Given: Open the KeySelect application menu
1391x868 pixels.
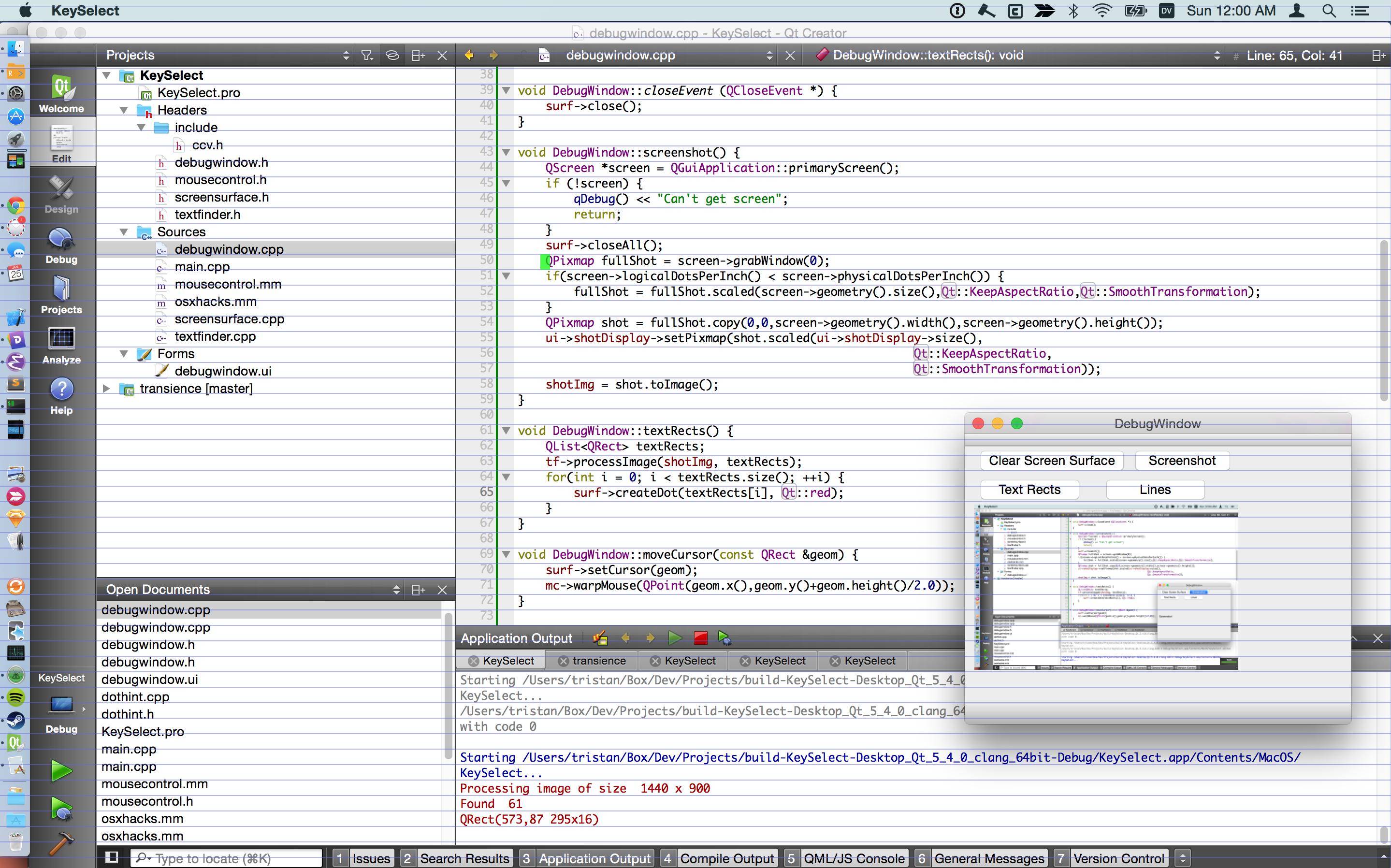Looking at the screenshot, I should click(x=85, y=10).
